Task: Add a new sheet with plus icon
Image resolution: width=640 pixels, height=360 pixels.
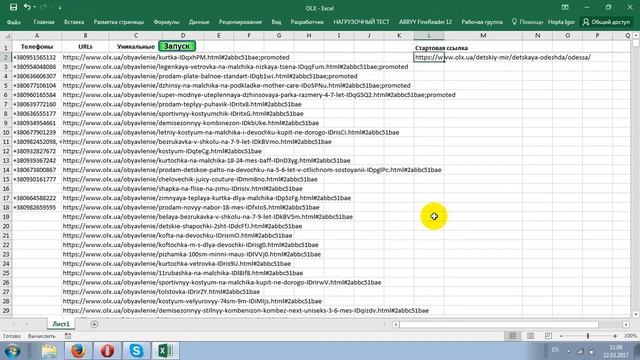Action: pos(94,324)
